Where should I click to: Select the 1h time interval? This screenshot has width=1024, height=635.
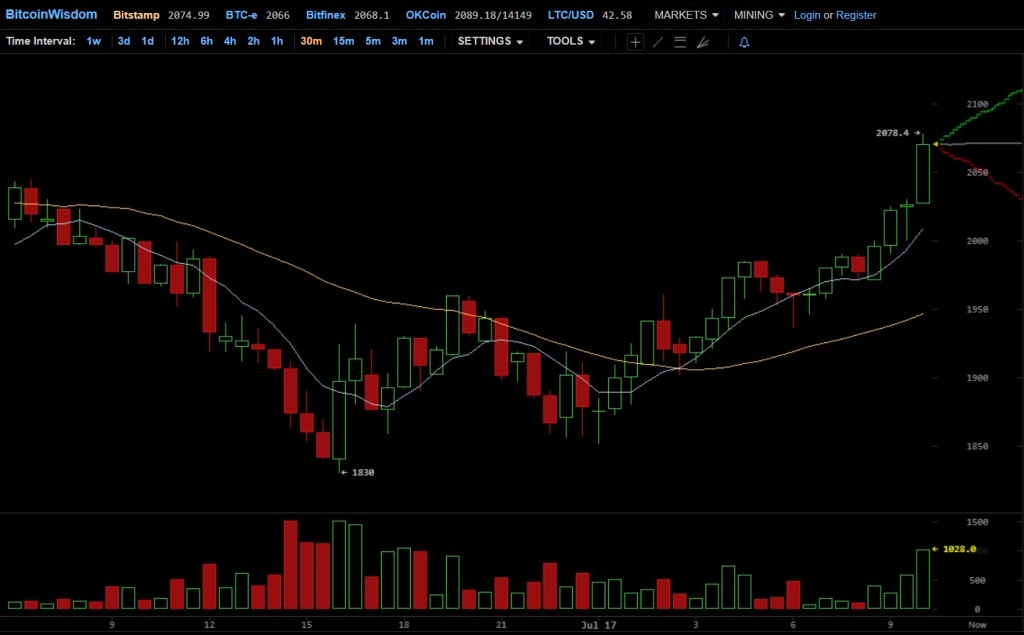(277, 41)
